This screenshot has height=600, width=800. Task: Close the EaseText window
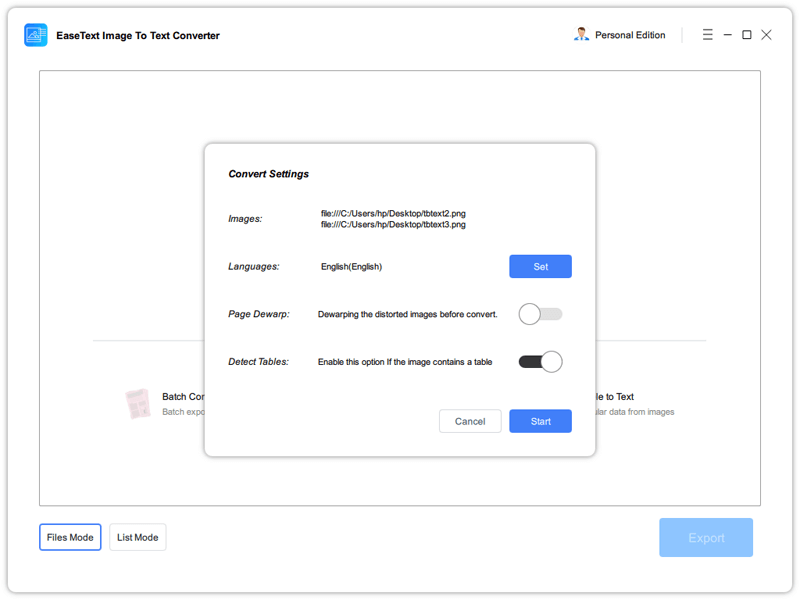coord(766,35)
